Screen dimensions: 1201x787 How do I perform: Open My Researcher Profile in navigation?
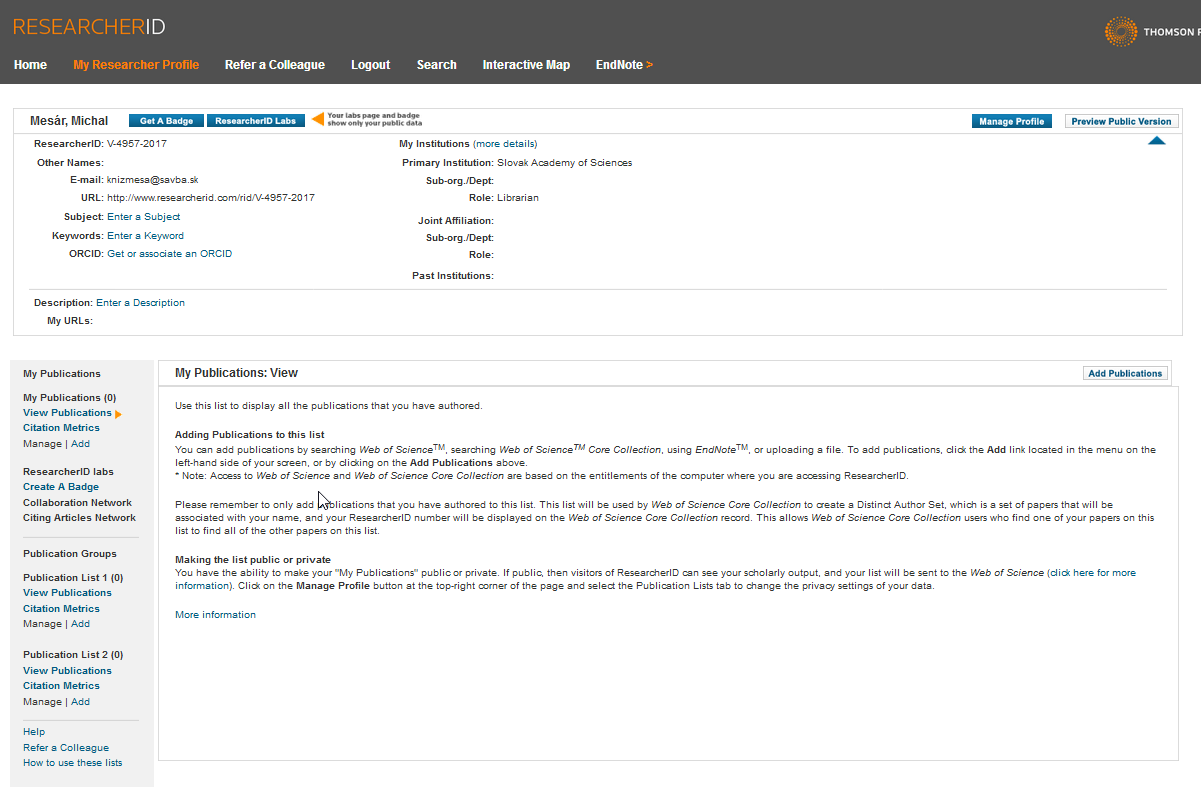pos(136,65)
